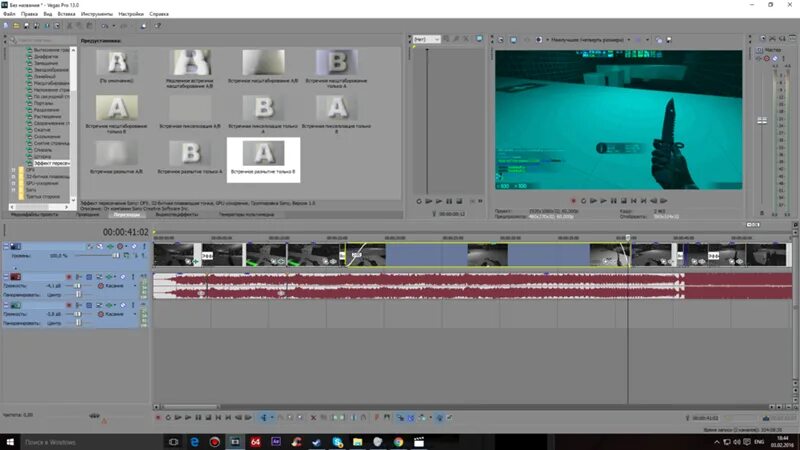This screenshot has width=800, height=450.
Task: Open the Правка menu
Action: (x=29, y=14)
